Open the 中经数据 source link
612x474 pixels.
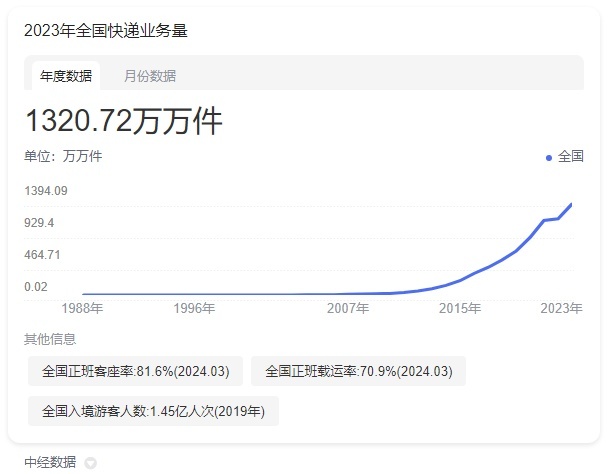point(50,462)
